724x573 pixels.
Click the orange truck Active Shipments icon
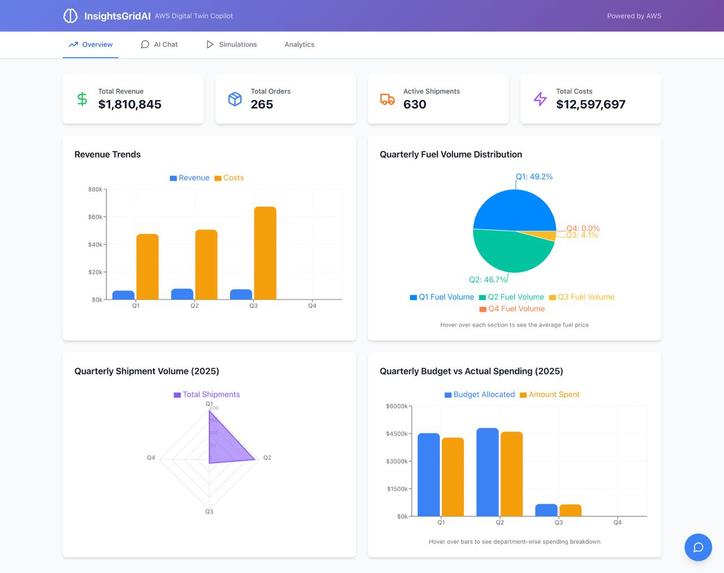387,99
